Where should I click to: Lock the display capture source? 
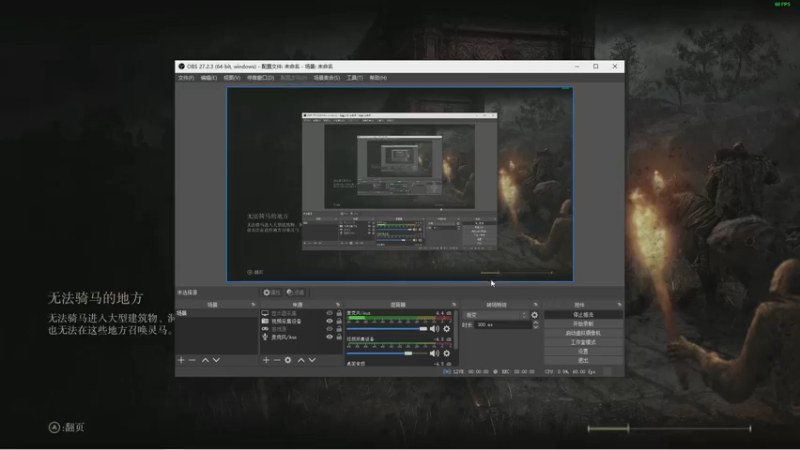click(x=339, y=313)
